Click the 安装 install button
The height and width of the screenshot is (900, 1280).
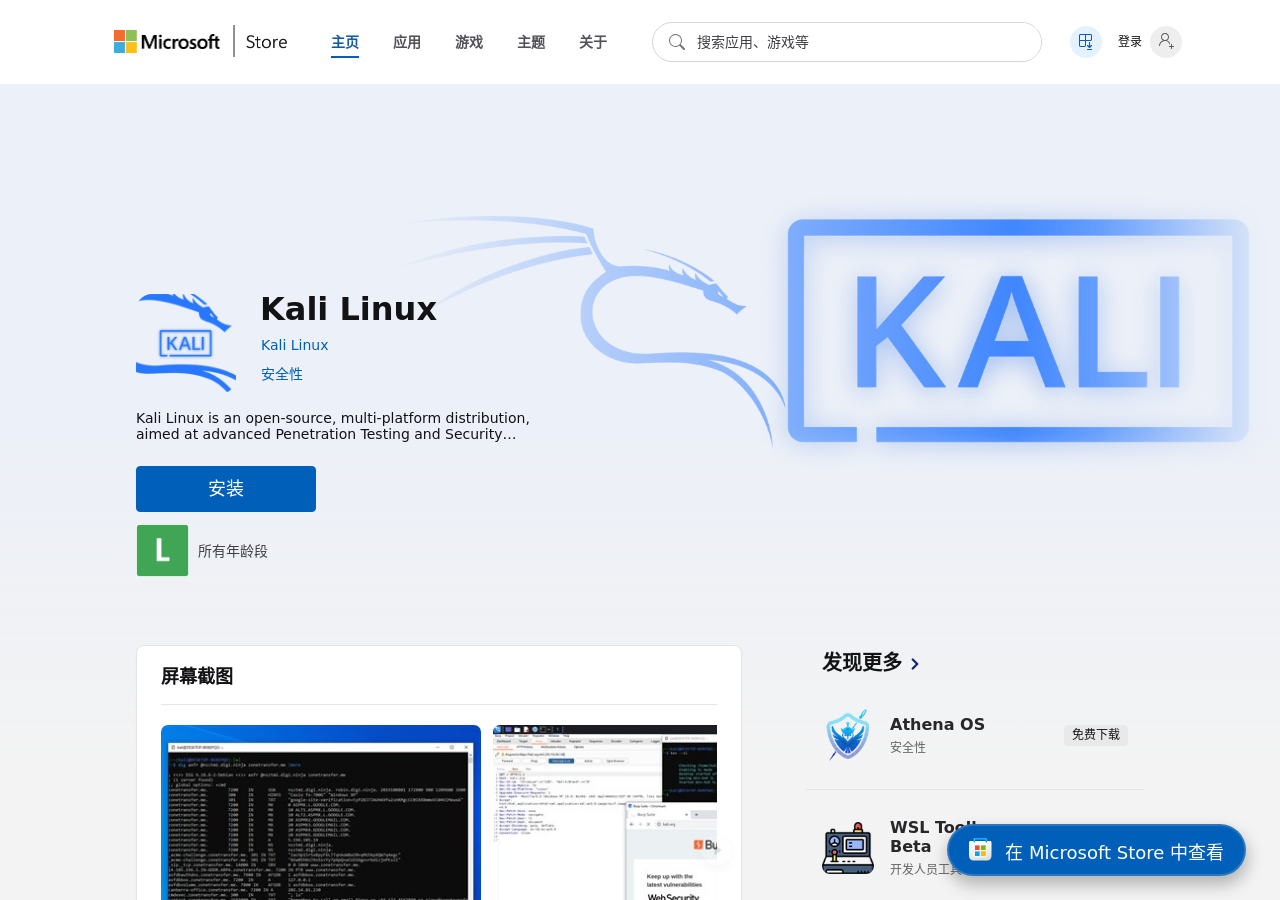(x=226, y=489)
